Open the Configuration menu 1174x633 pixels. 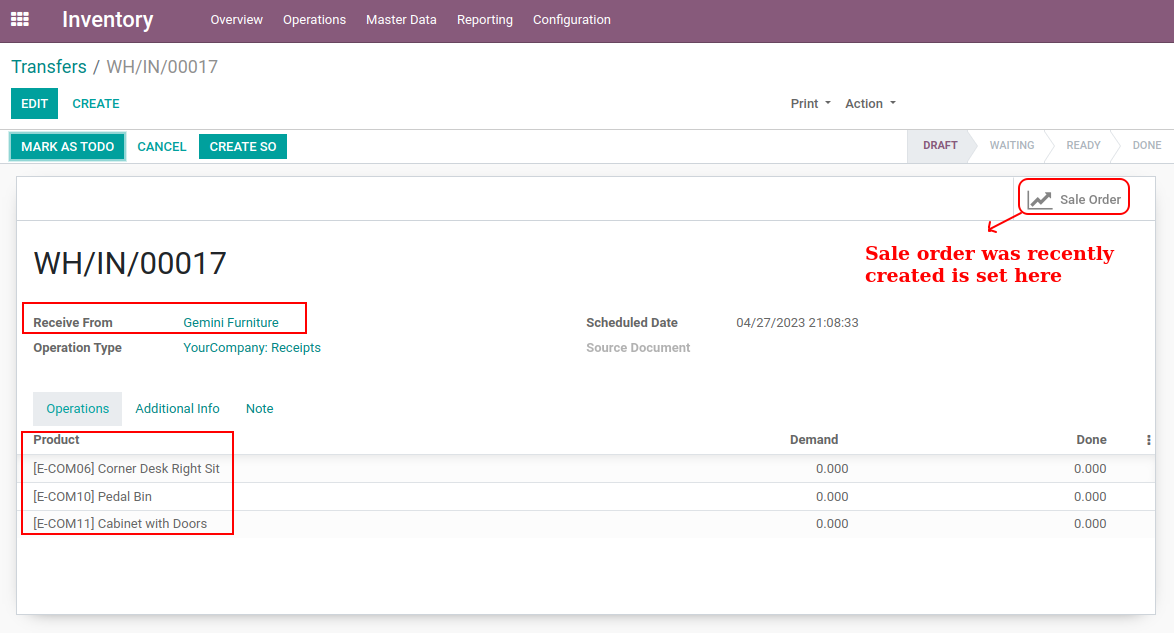(x=571, y=20)
